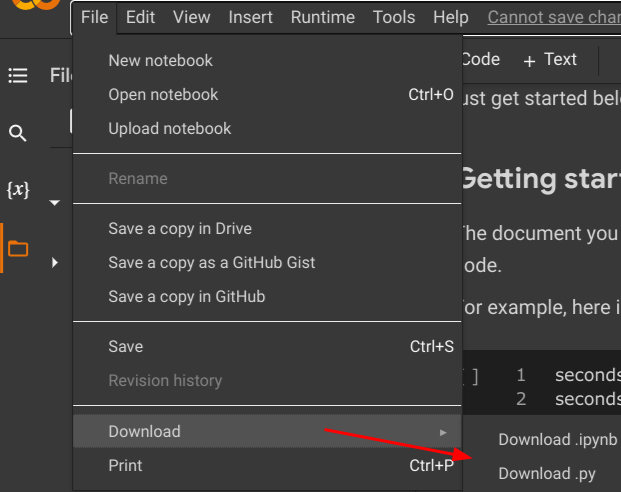621x492 pixels.
Task: Add a Code cell button
Action: (x=480, y=59)
